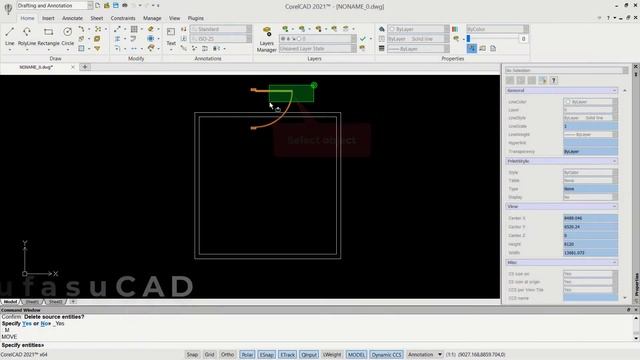
Task: Toggle ETrack in the status bar
Action: (287, 354)
